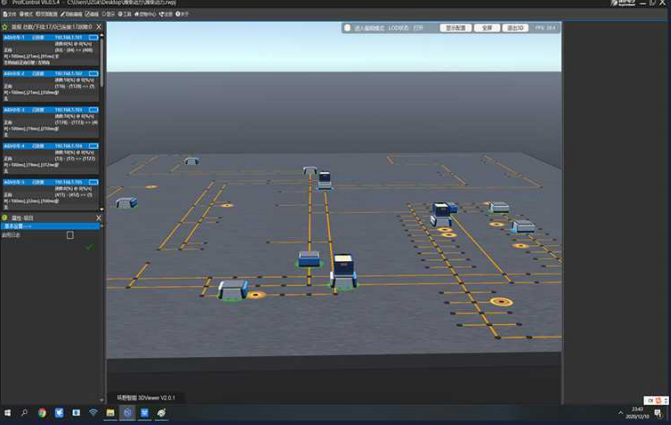
Task: Open the 文件 menu in the menu bar
Action: tap(10, 14)
